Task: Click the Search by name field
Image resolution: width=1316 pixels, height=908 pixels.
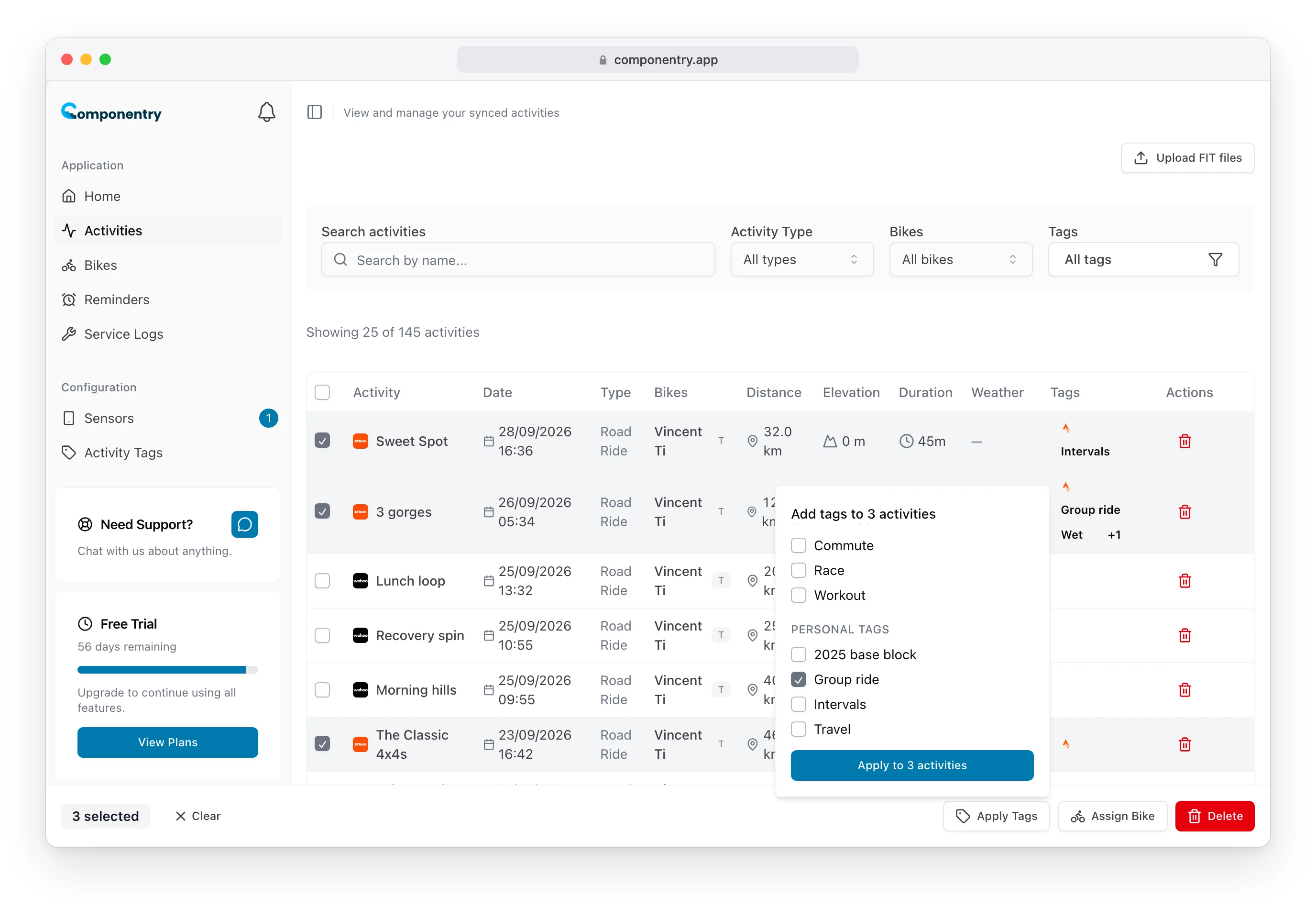Action: 517,259
